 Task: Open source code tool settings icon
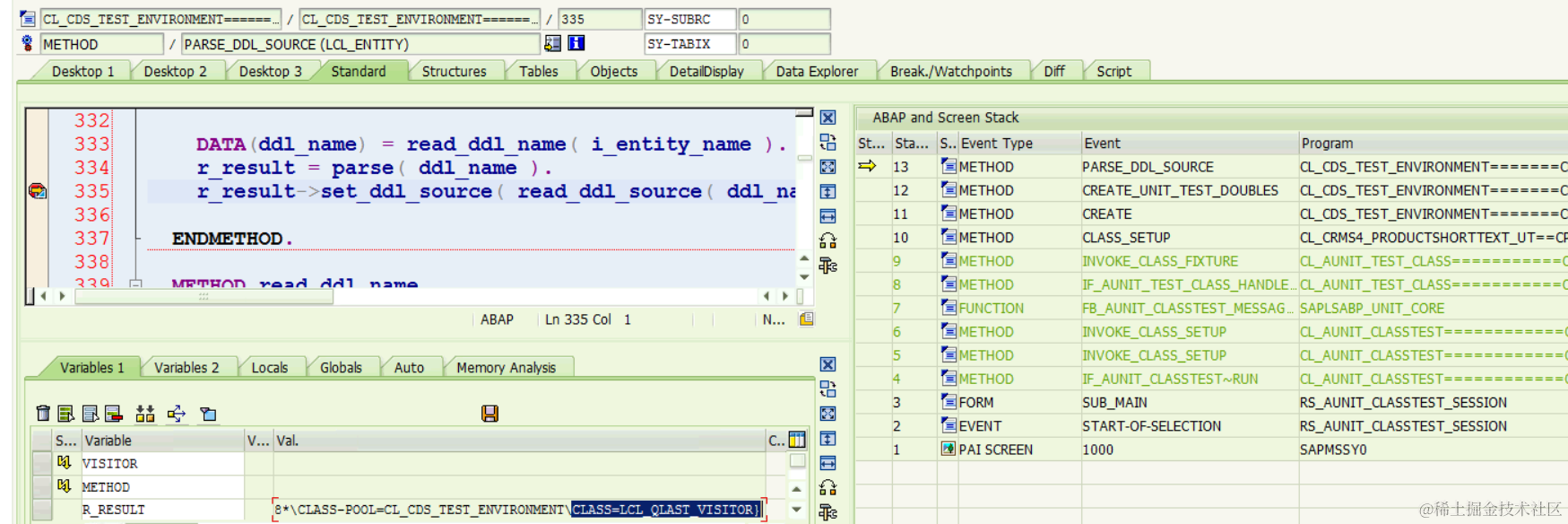pos(827,266)
